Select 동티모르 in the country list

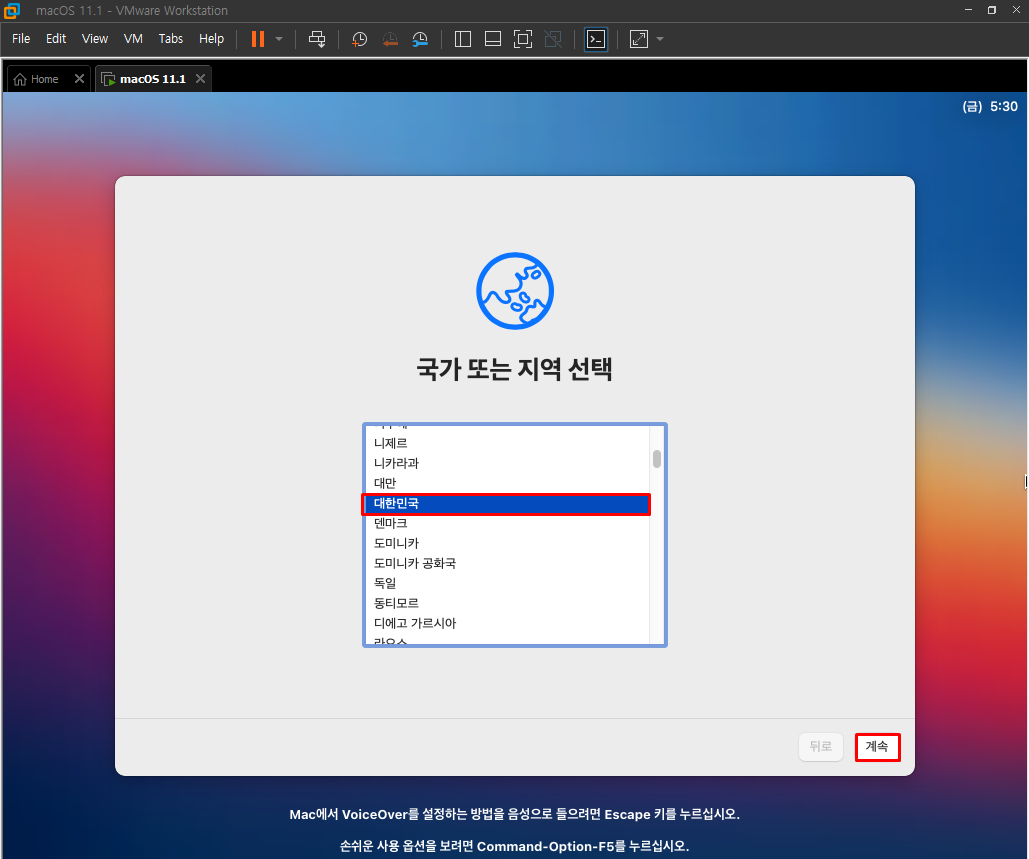point(506,603)
